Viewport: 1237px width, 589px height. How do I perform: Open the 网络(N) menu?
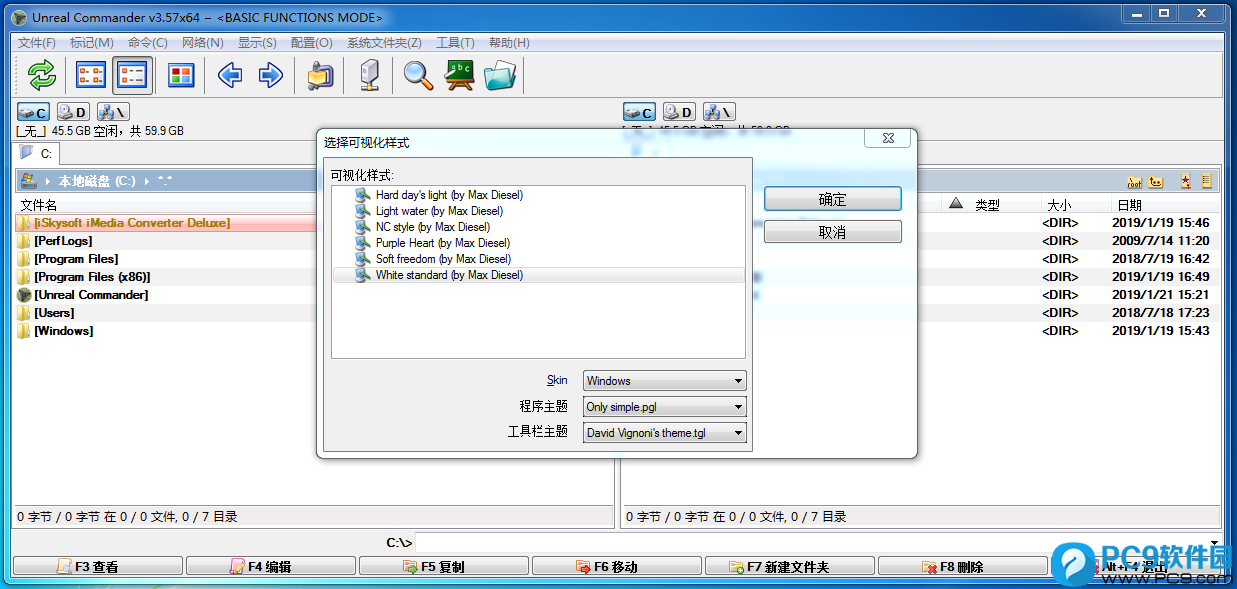(203, 42)
